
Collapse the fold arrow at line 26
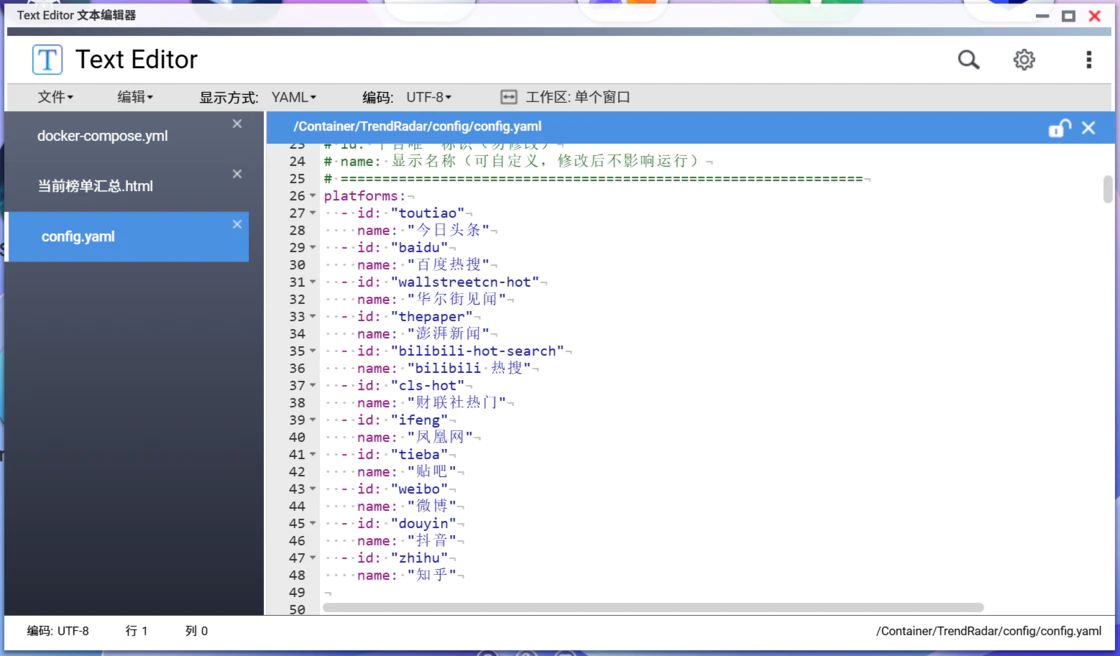[x=313, y=196]
